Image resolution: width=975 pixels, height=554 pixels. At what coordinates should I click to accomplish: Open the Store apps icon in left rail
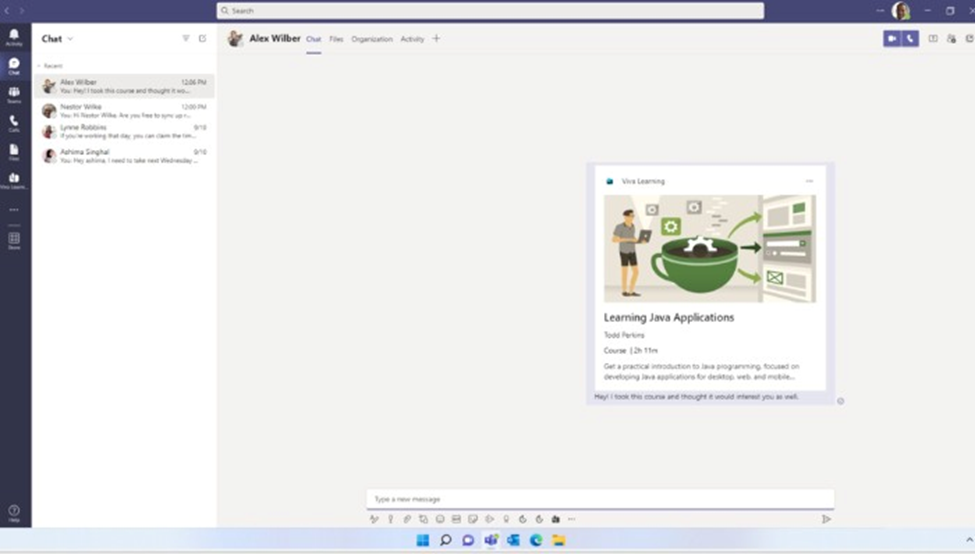coord(14,241)
